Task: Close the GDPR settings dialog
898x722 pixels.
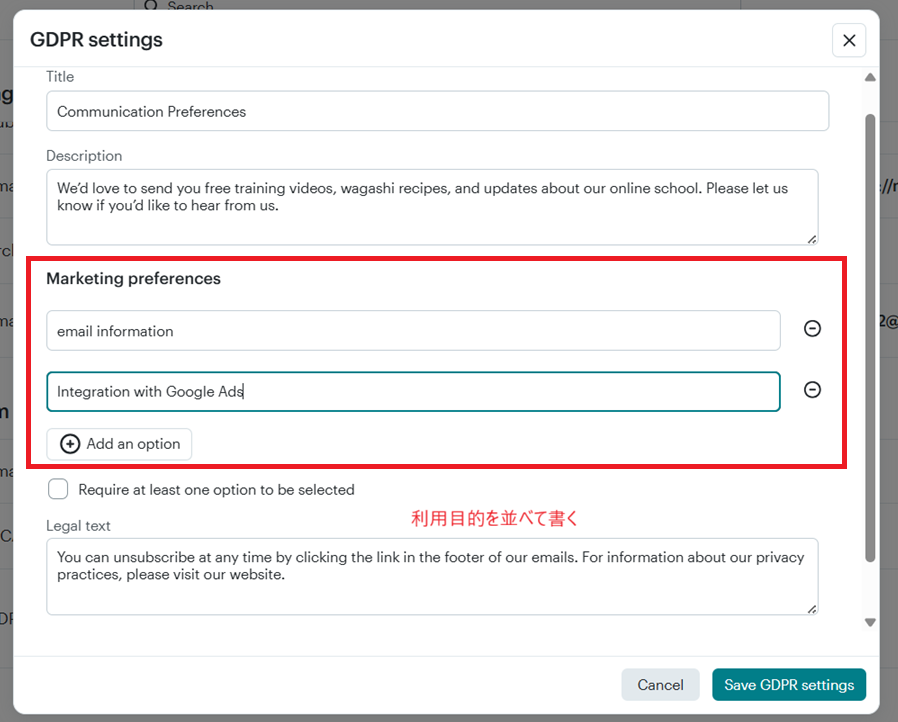Action: (849, 40)
